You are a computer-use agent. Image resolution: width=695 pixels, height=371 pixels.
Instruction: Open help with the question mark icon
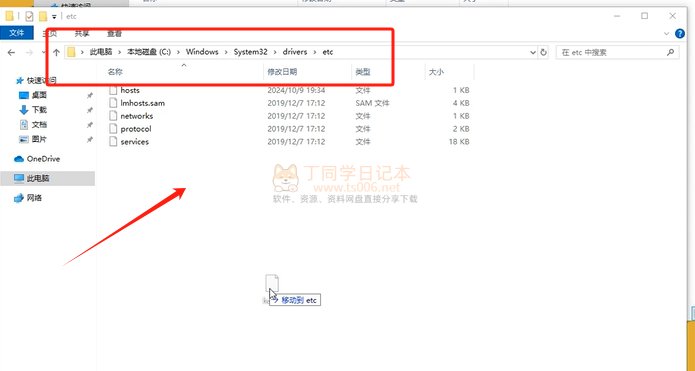click(679, 34)
